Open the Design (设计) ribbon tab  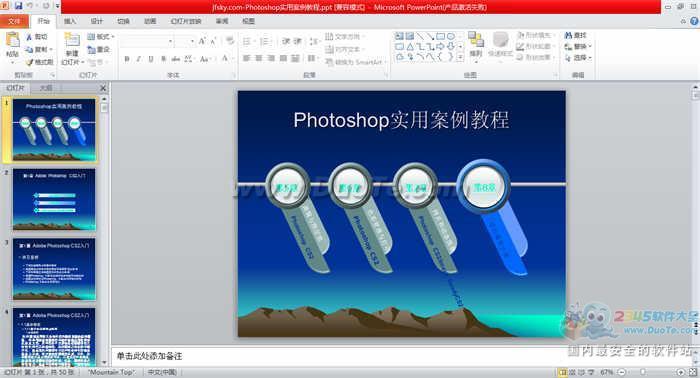pos(96,21)
